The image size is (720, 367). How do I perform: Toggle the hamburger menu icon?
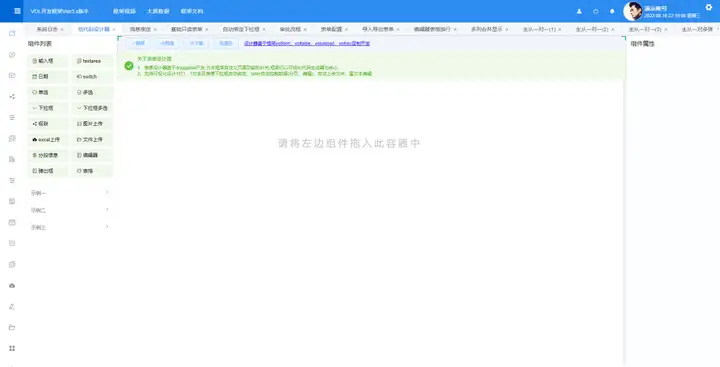[17, 11]
